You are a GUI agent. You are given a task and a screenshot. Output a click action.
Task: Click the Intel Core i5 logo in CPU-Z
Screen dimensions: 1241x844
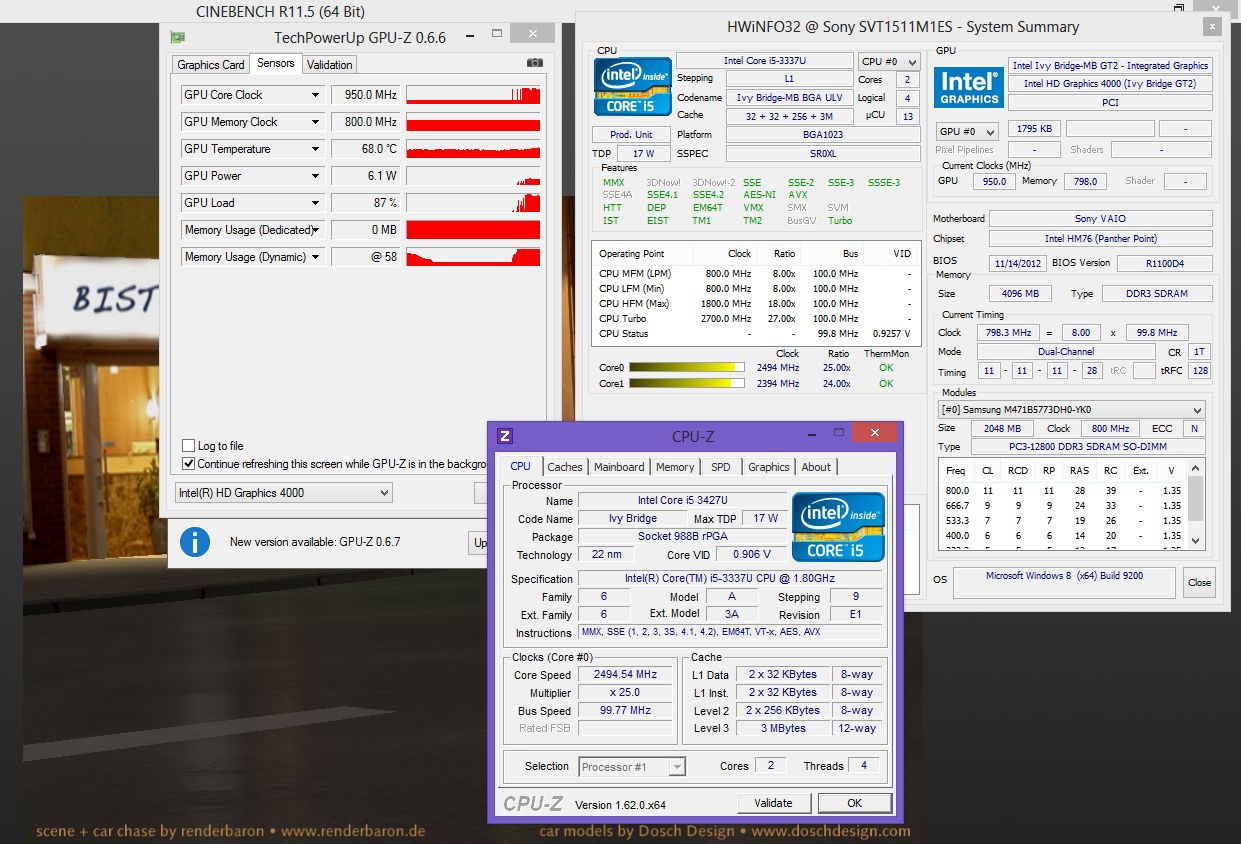pyautogui.click(x=838, y=527)
